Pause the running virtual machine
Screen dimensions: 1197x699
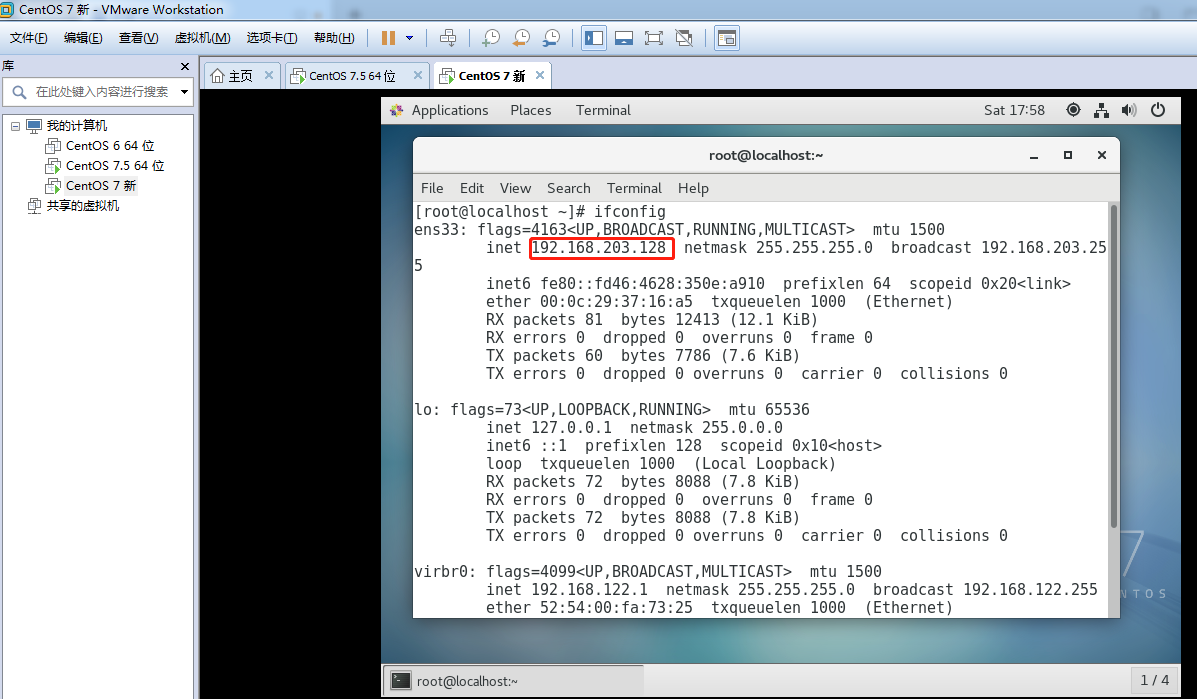point(388,38)
